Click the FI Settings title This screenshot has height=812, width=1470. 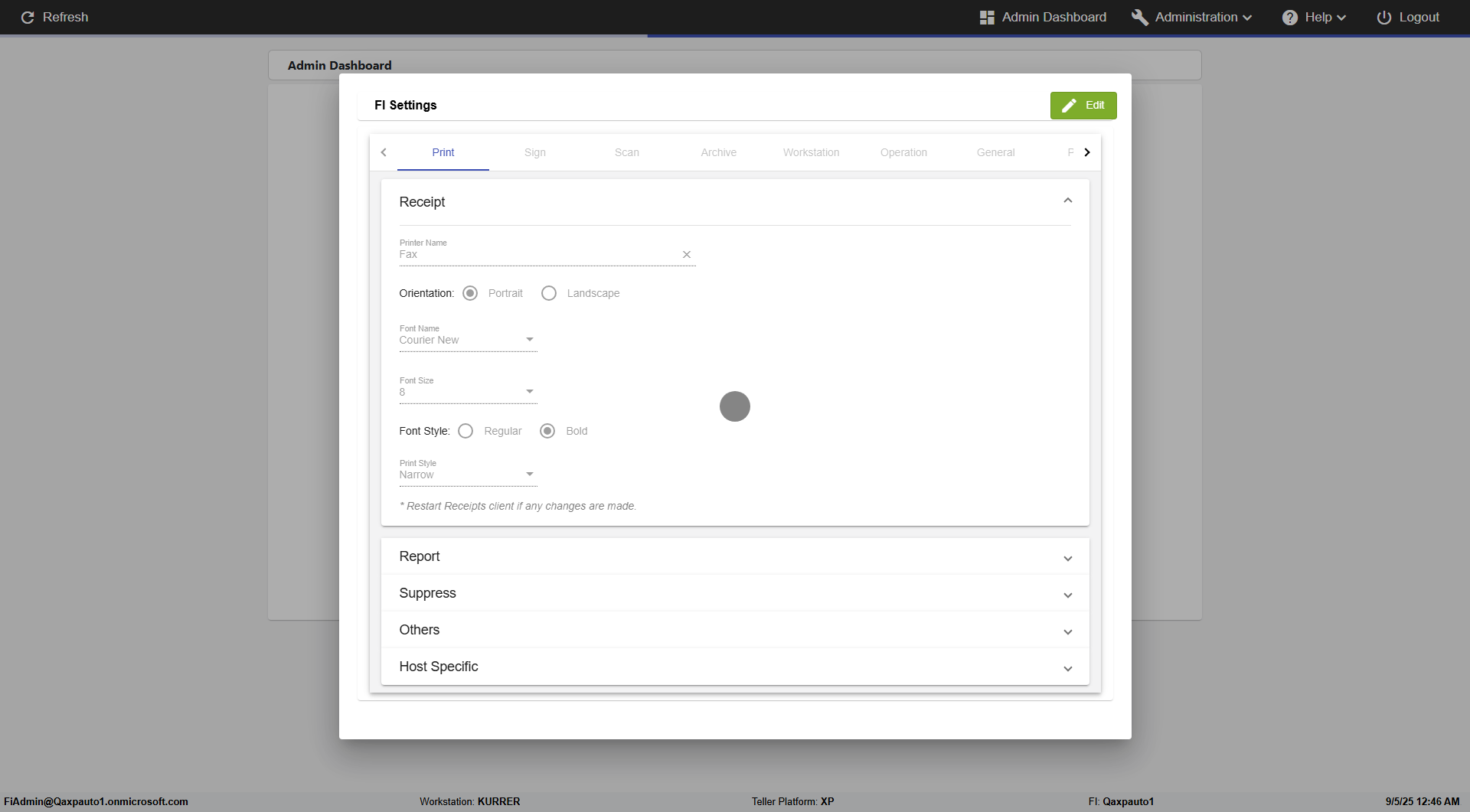406,106
